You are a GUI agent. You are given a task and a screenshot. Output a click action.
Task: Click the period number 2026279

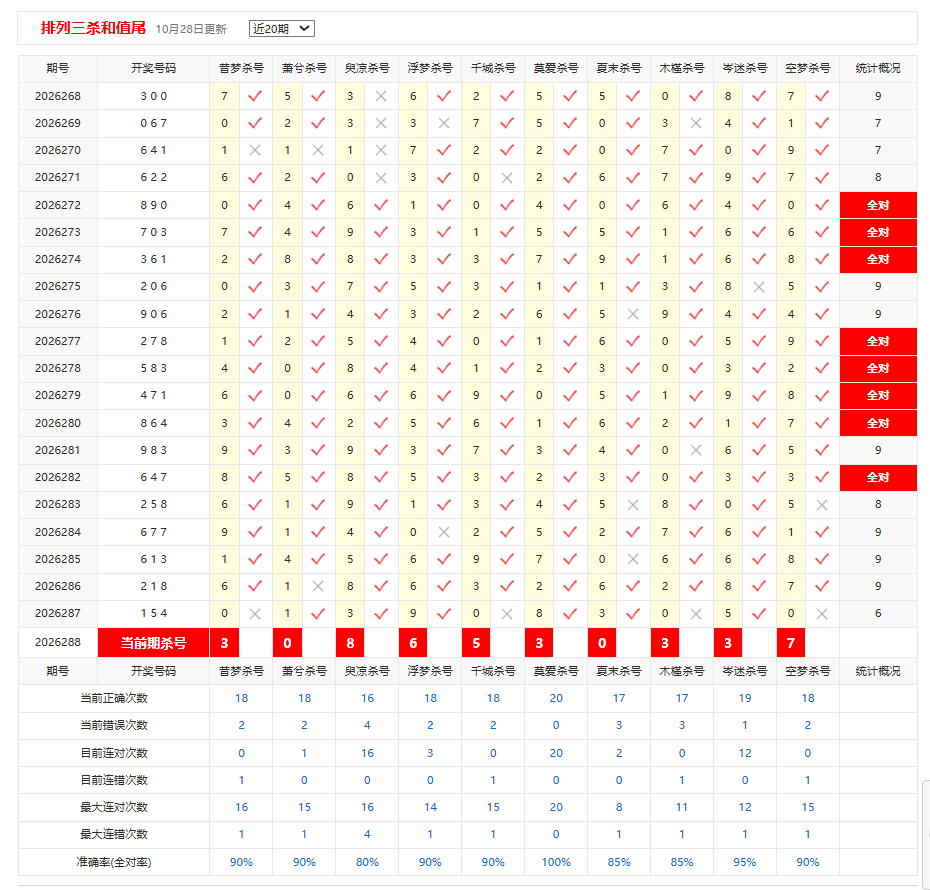pos(58,395)
